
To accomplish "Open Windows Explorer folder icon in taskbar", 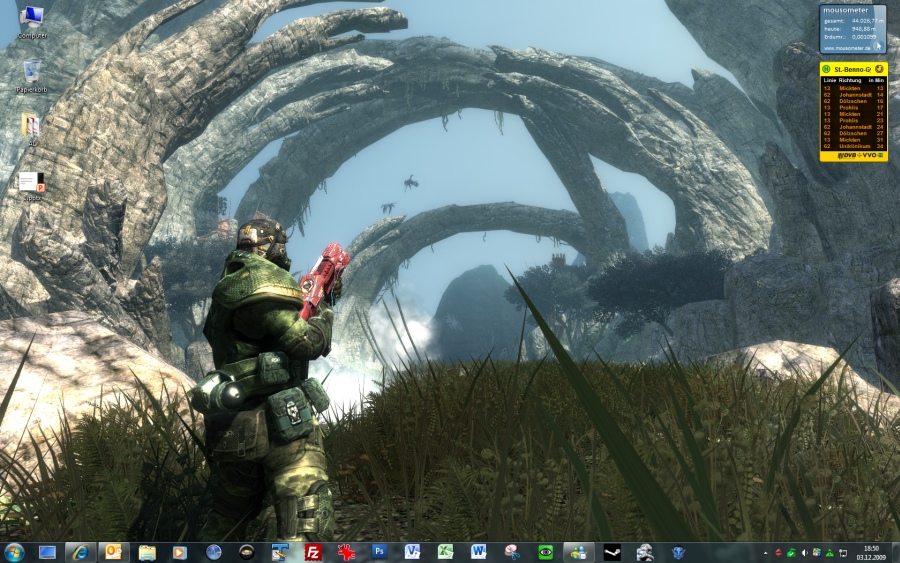I will [x=147, y=553].
